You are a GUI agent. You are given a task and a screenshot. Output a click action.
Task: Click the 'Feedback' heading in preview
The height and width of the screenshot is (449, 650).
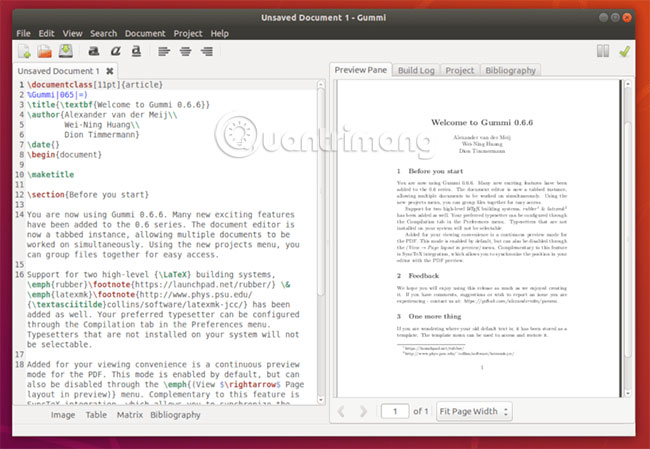(424, 276)
